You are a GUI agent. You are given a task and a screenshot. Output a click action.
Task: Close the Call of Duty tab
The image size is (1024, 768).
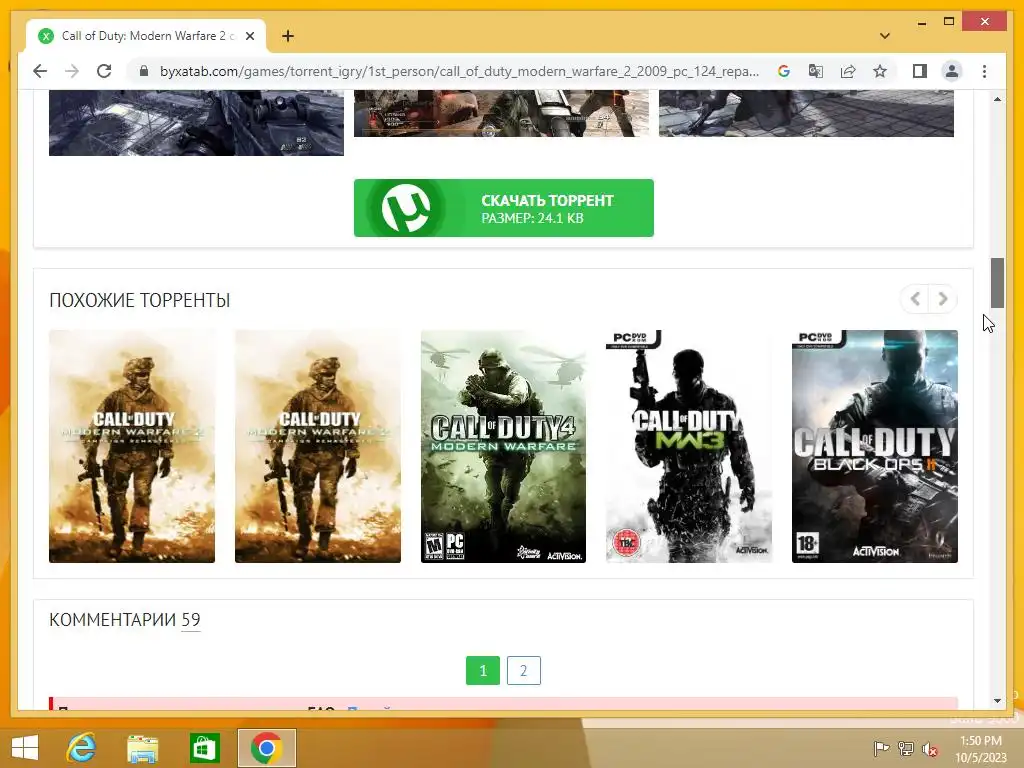[x=249, y=36]
